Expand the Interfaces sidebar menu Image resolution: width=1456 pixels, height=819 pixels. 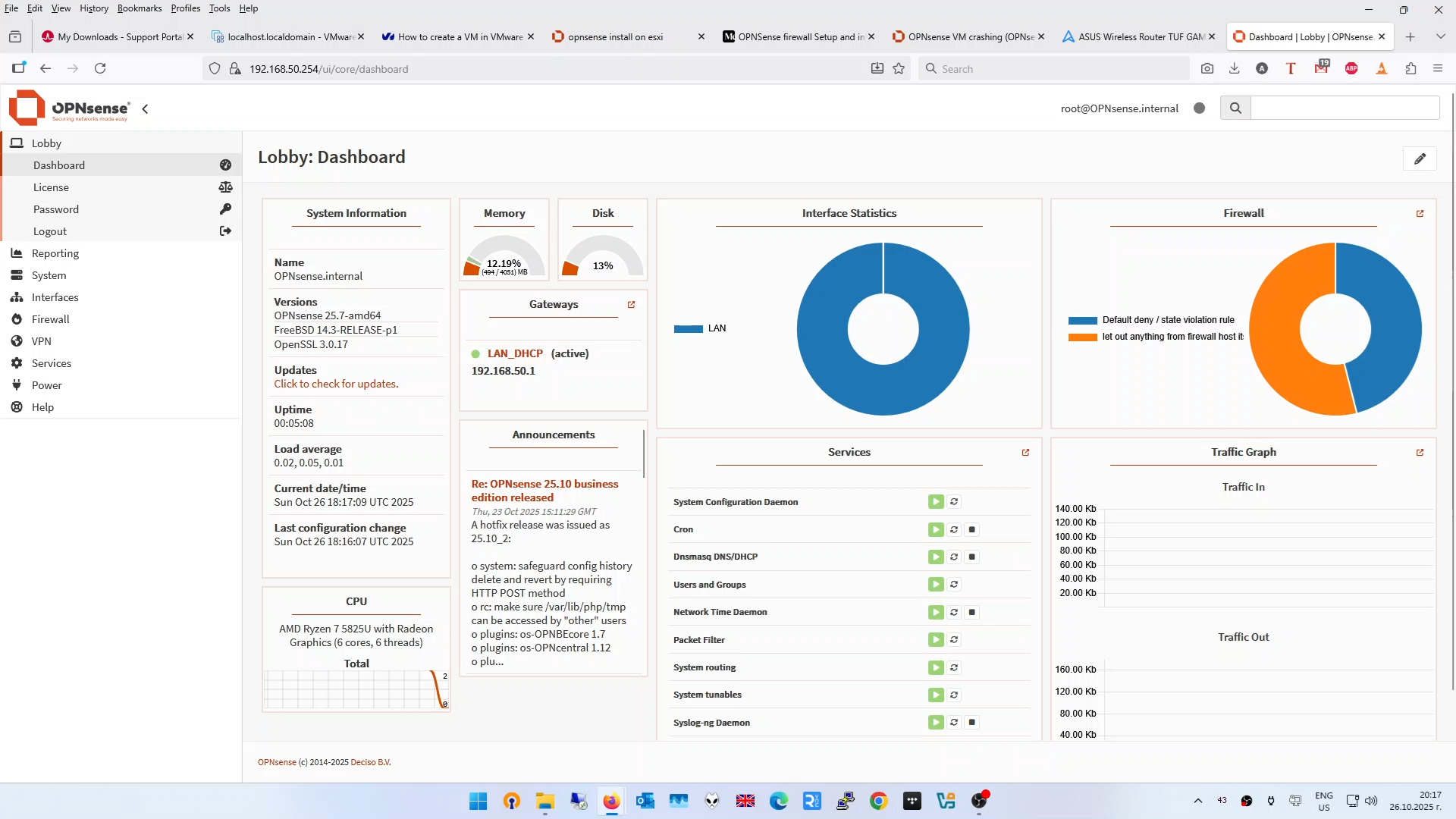pos(55,297)
